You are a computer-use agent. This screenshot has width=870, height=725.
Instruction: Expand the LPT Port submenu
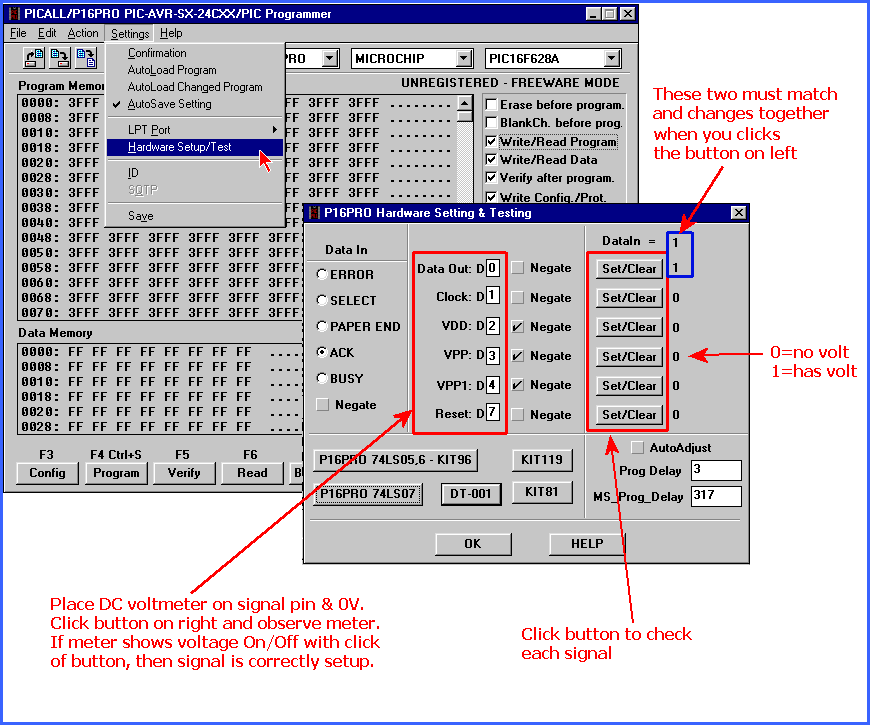194,130
